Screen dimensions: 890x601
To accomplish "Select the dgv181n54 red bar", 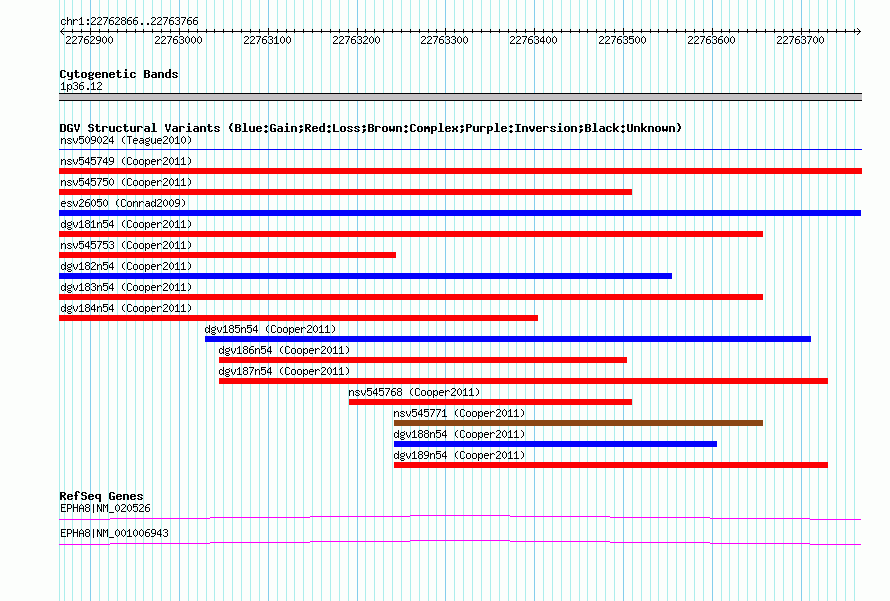I will [411, 234].
